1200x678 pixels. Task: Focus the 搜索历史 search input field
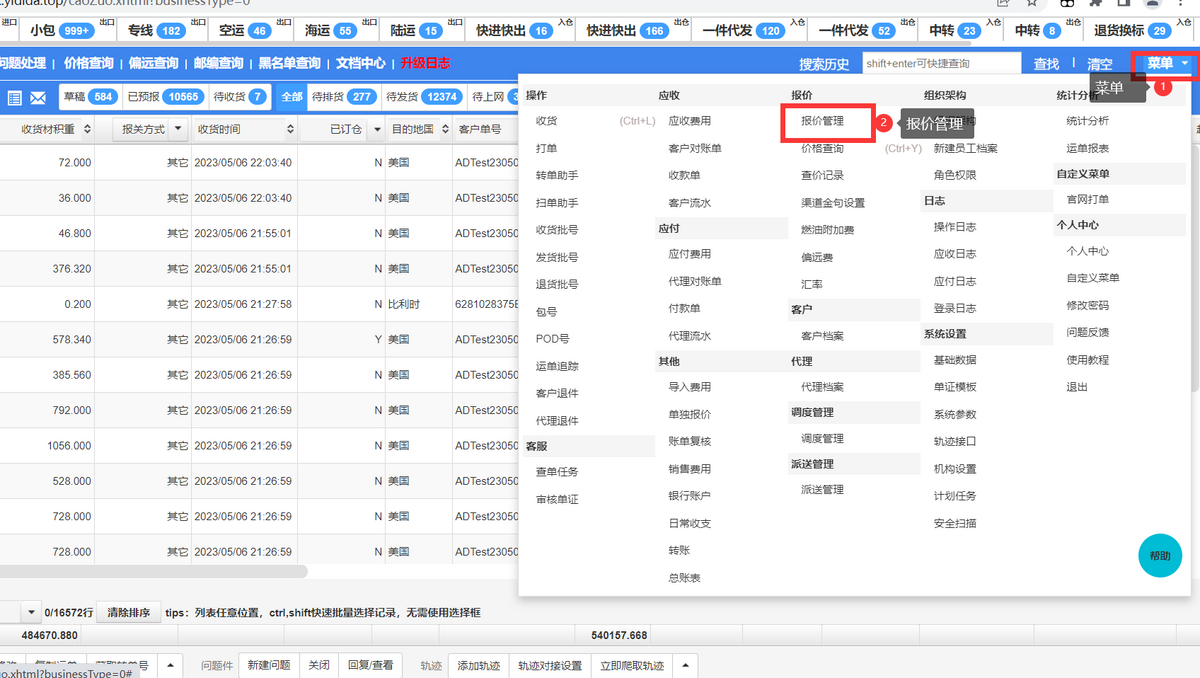click(940, 63)
